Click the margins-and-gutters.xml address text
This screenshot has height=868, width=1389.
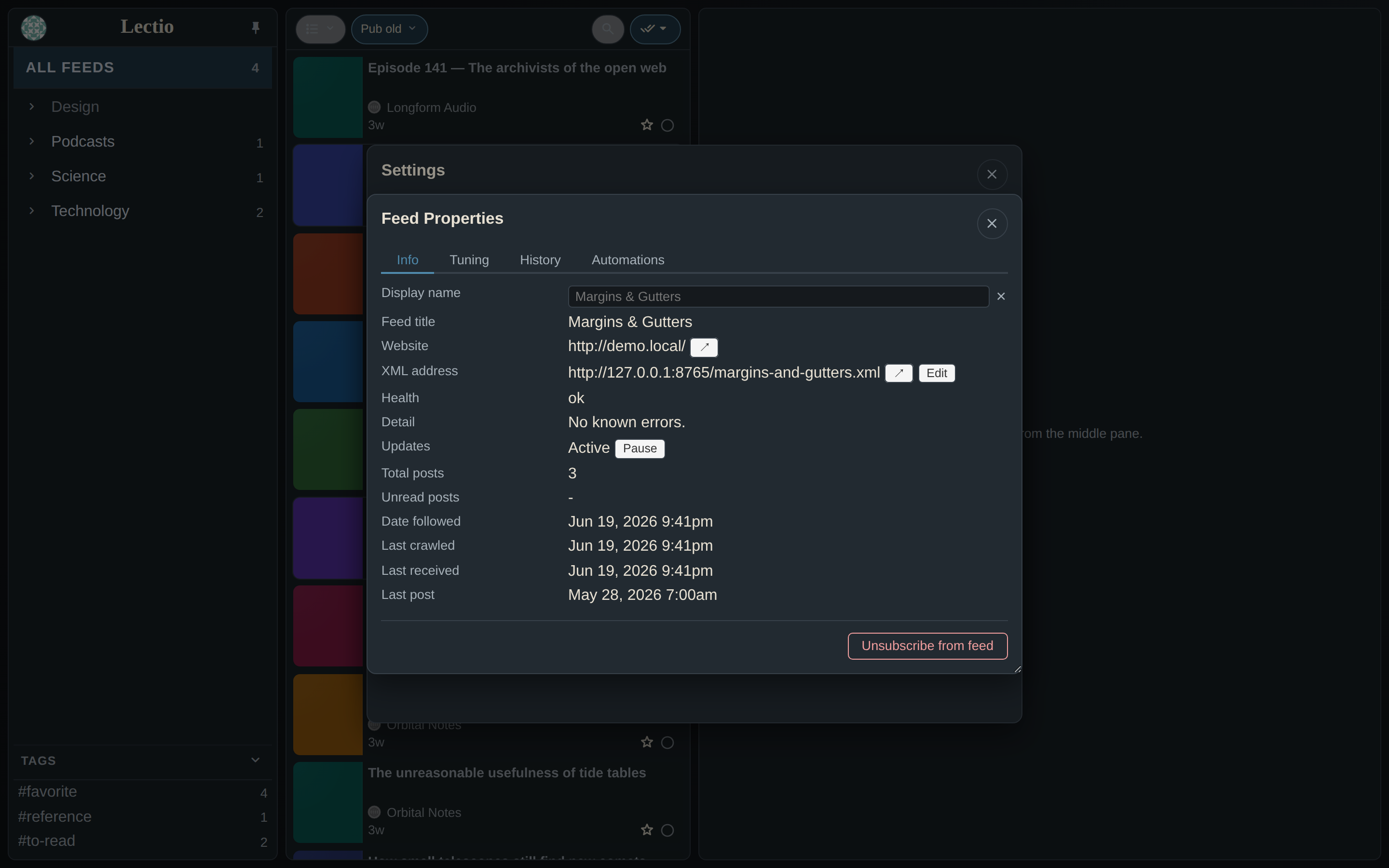coord(724,373)
